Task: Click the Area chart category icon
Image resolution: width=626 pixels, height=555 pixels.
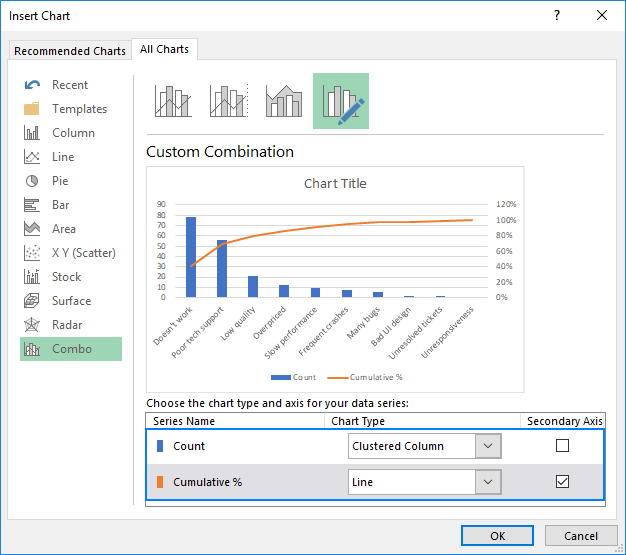Action: [32, 229]
